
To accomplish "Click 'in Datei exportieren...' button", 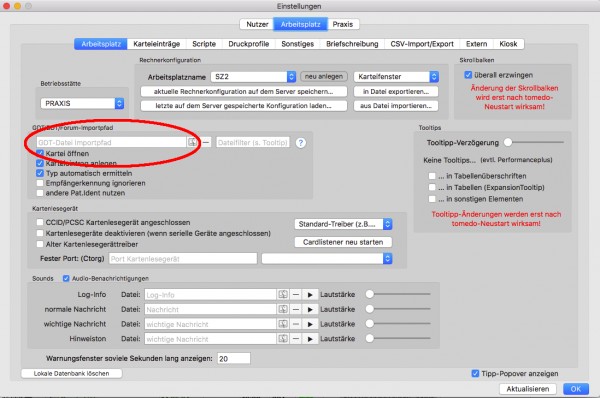I will [x=396, y=91].
